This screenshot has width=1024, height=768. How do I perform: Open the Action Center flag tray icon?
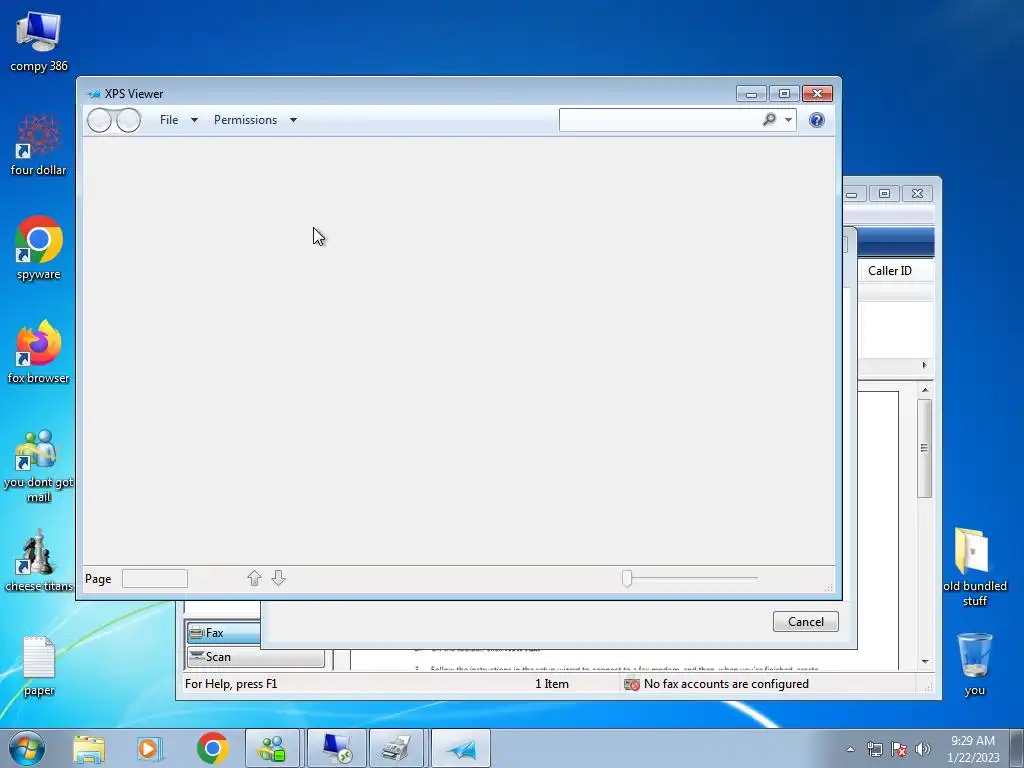[899, 749]
